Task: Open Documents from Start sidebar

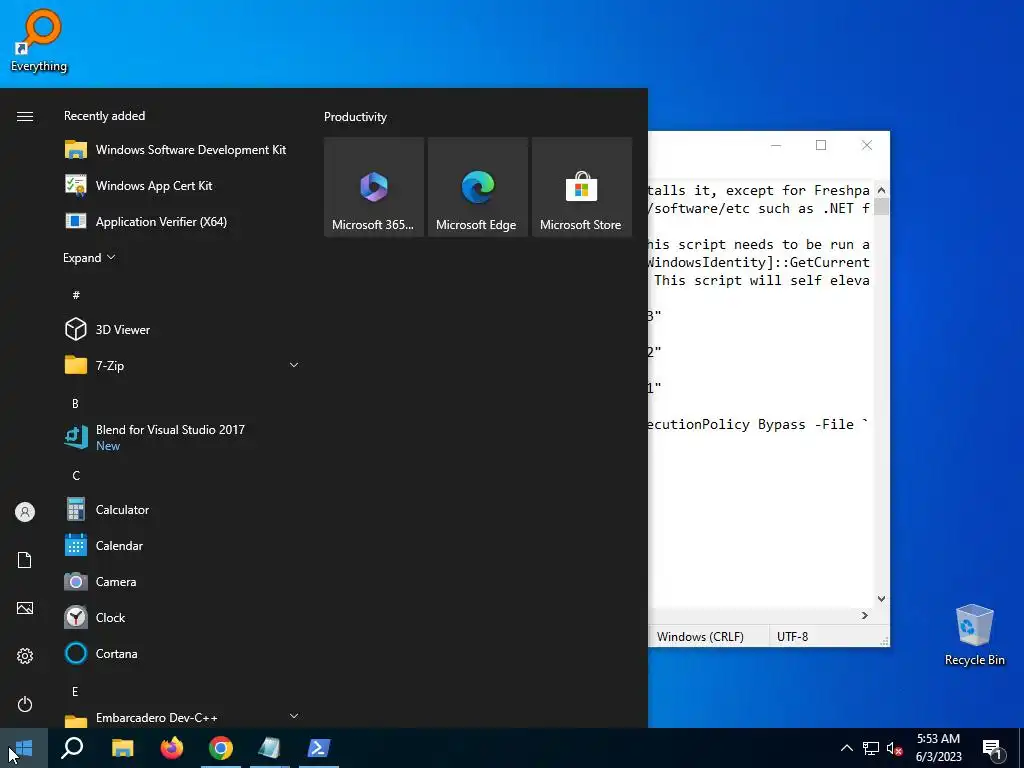Action: pos(25,560)
